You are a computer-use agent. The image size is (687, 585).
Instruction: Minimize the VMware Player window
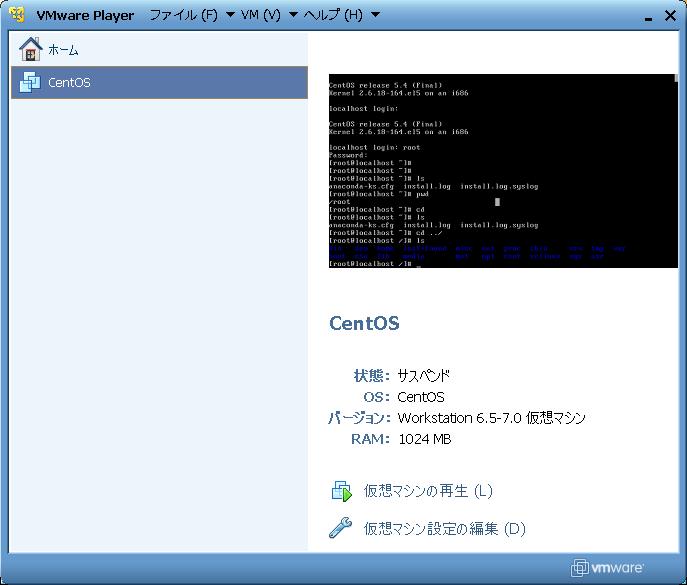click(646, 17)
